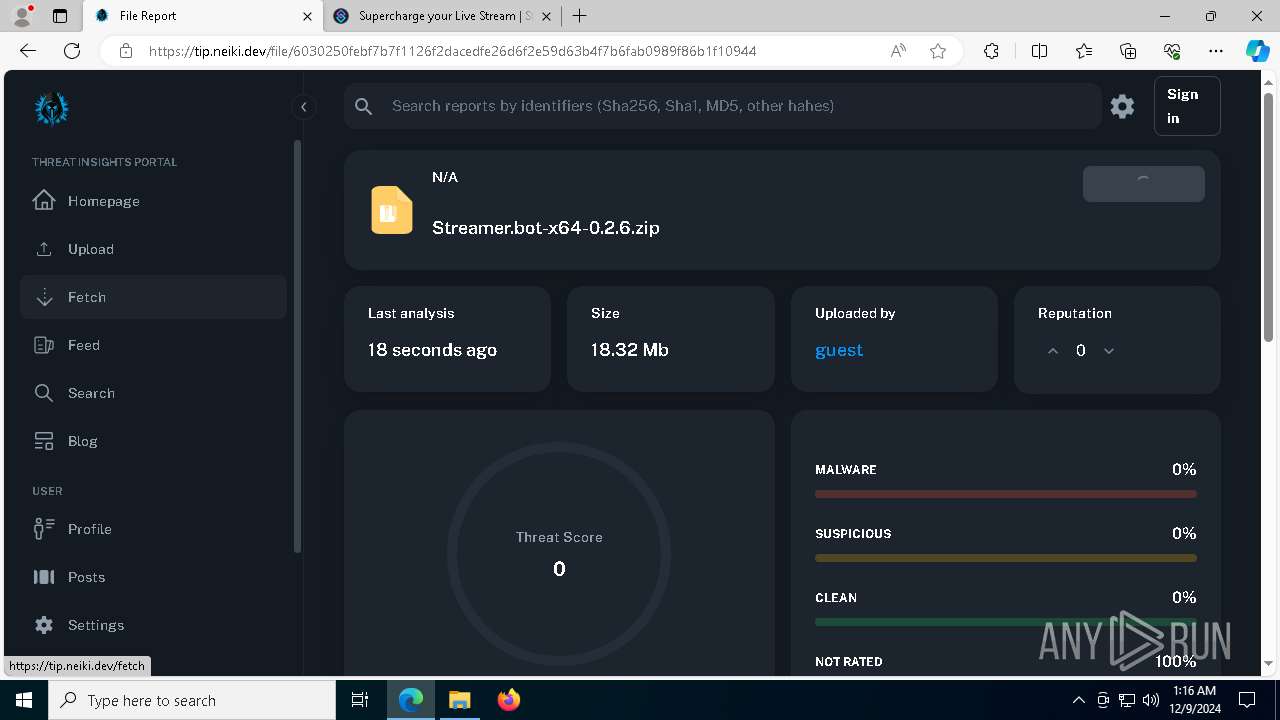Open the guest uploader link

839,350
